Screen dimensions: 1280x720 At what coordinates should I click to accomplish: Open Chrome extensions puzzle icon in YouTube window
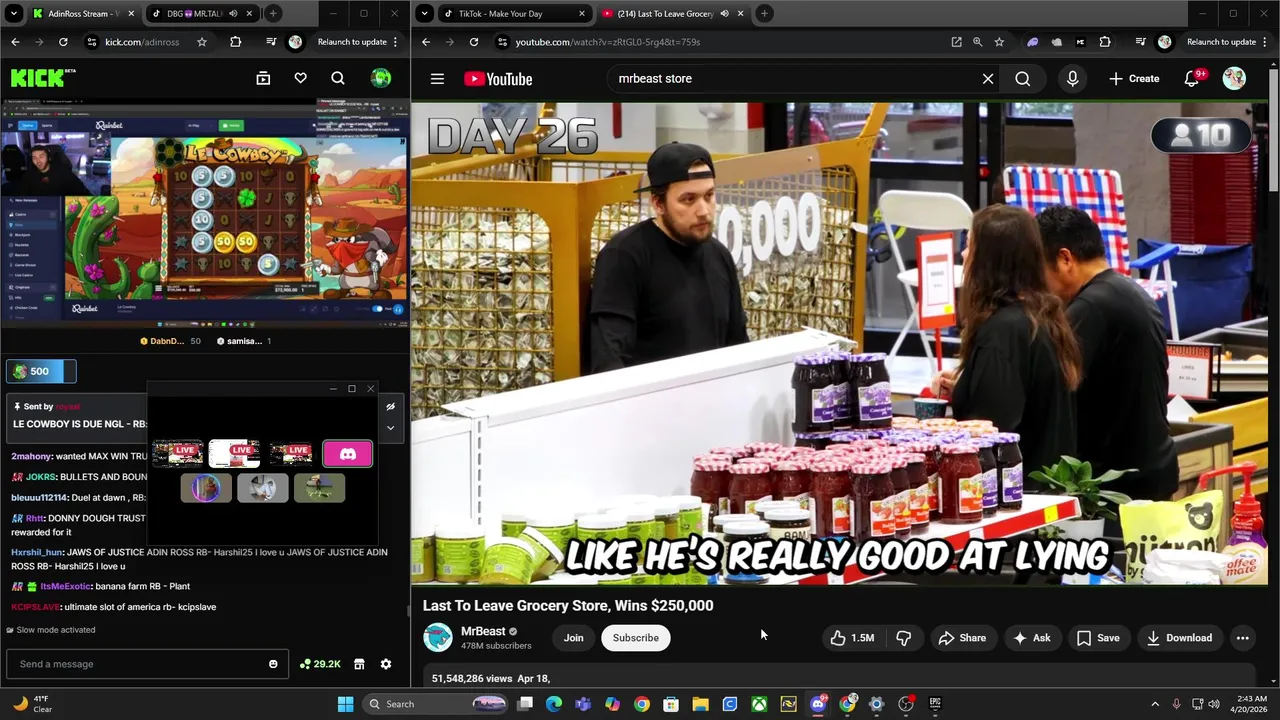pos(1105,42)
